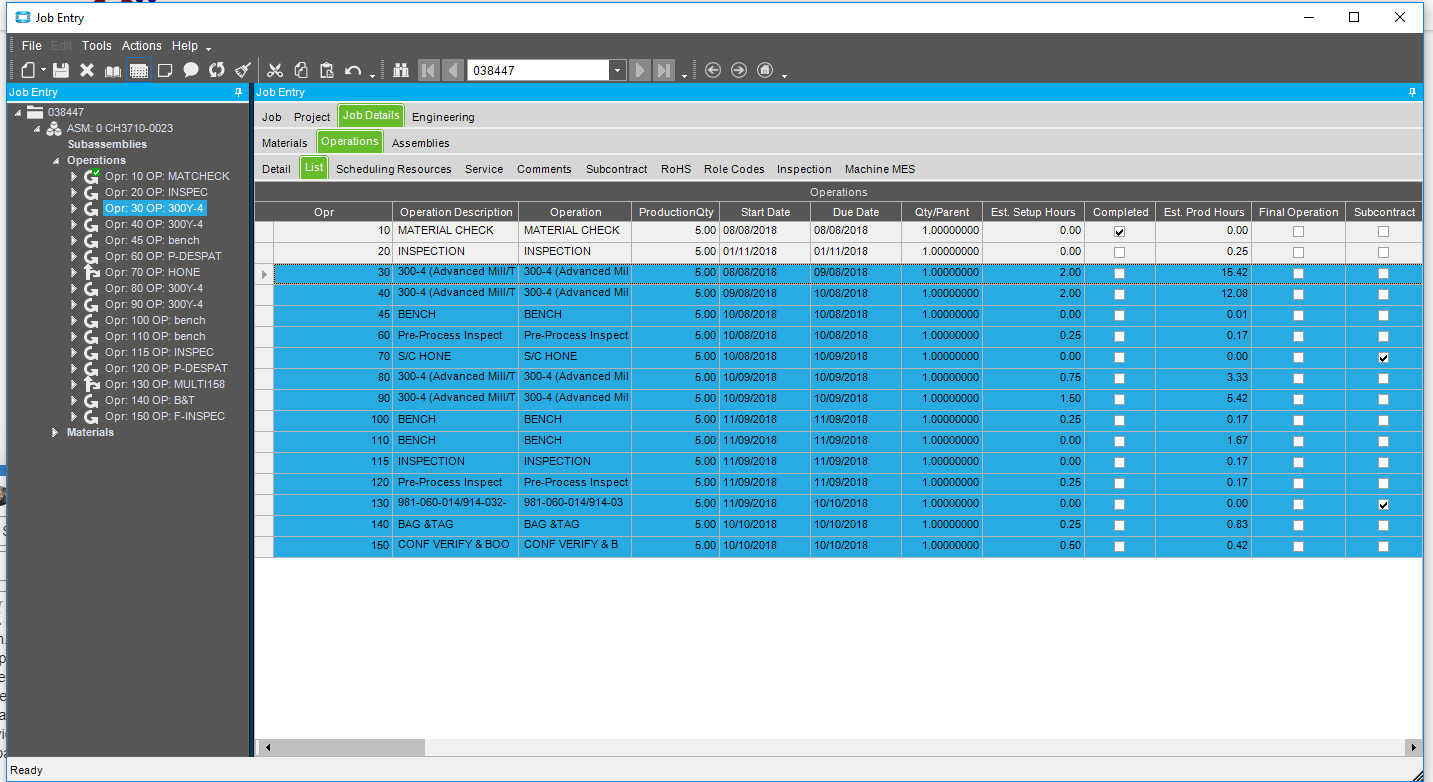Toggle Completed checkbox for BAG &TAG row
Image resolution: width=1433 pixels, height=782 pixels.
(x=1119, y=525)
